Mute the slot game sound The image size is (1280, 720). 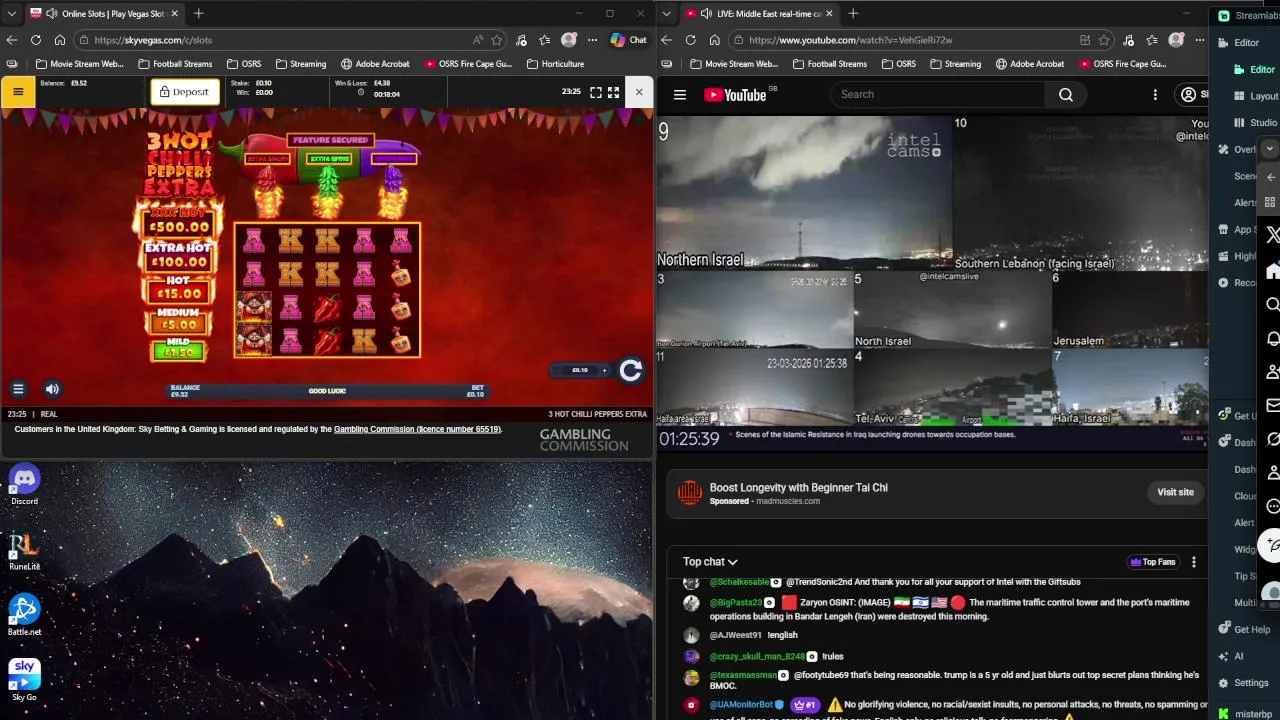52,389
